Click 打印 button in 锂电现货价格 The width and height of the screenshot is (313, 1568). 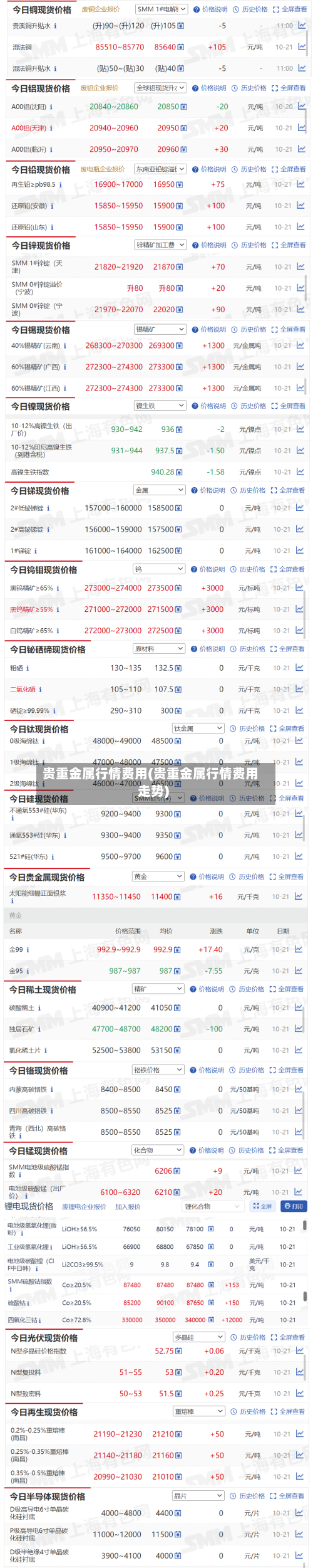(x=293, y=1206)
